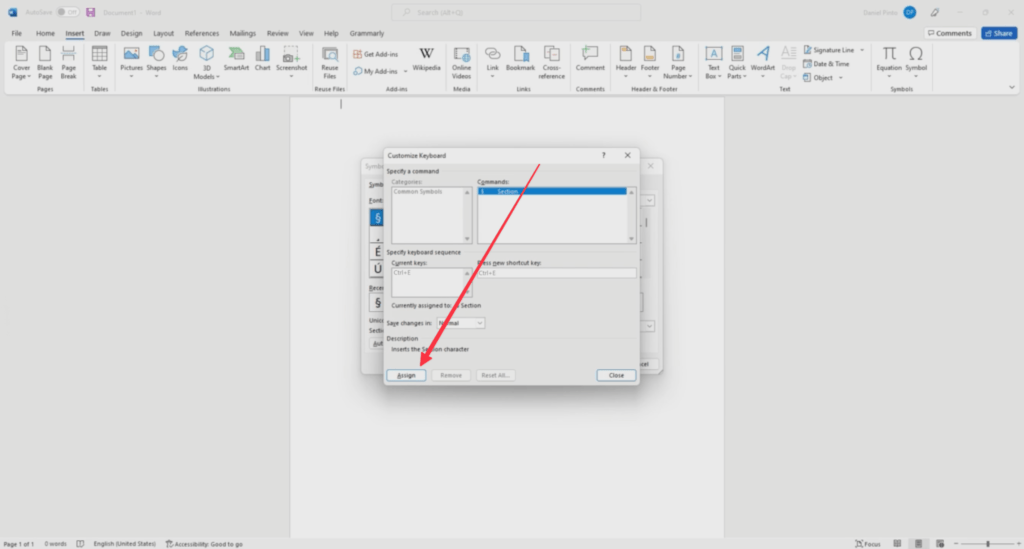Screen dimensions: 1024x549
Task: Insert a Bookmark
Action: click(520, 60)
